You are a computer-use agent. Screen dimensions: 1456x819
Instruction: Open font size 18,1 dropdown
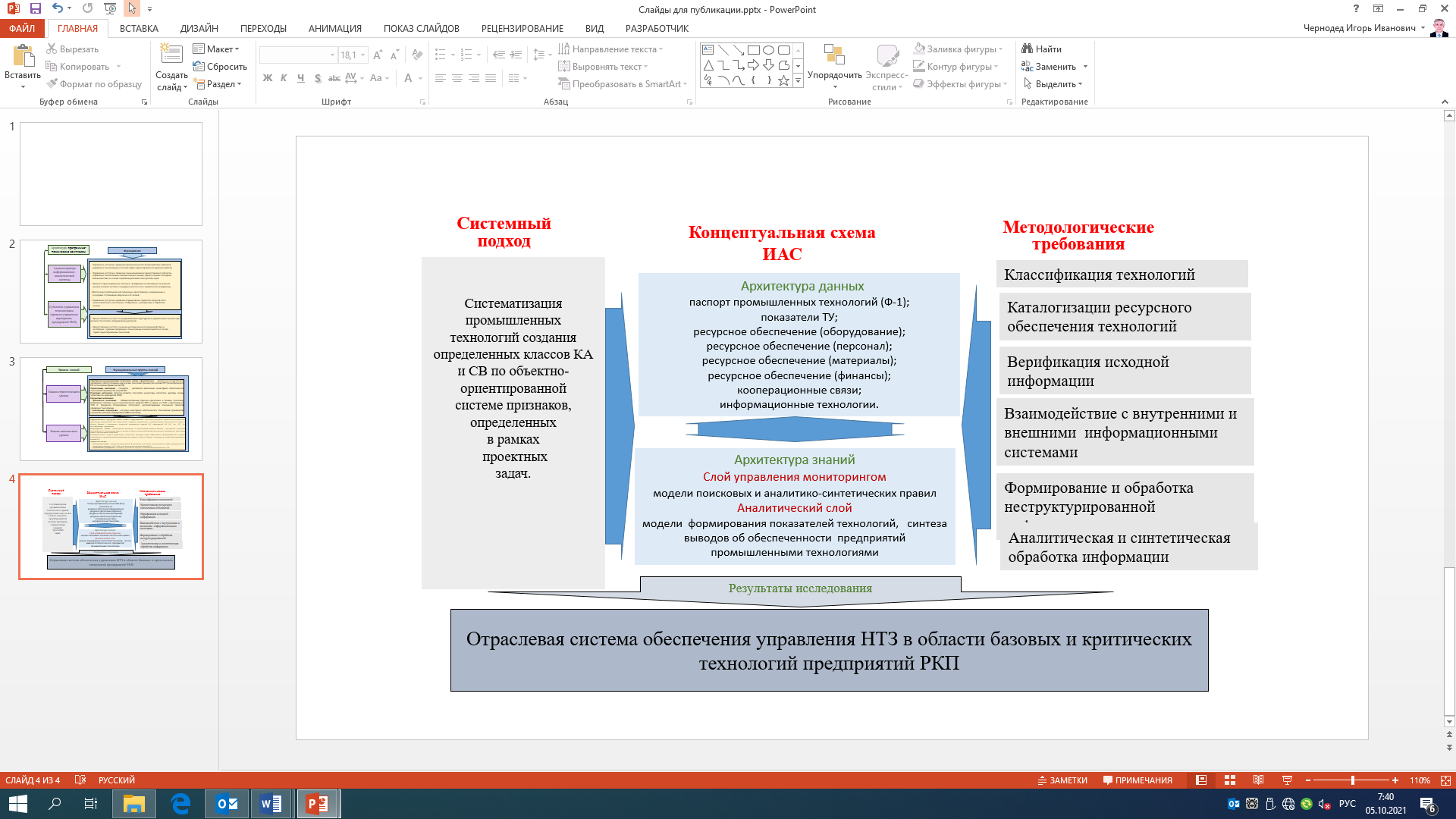pyautogui.click(x=363, y=55)
